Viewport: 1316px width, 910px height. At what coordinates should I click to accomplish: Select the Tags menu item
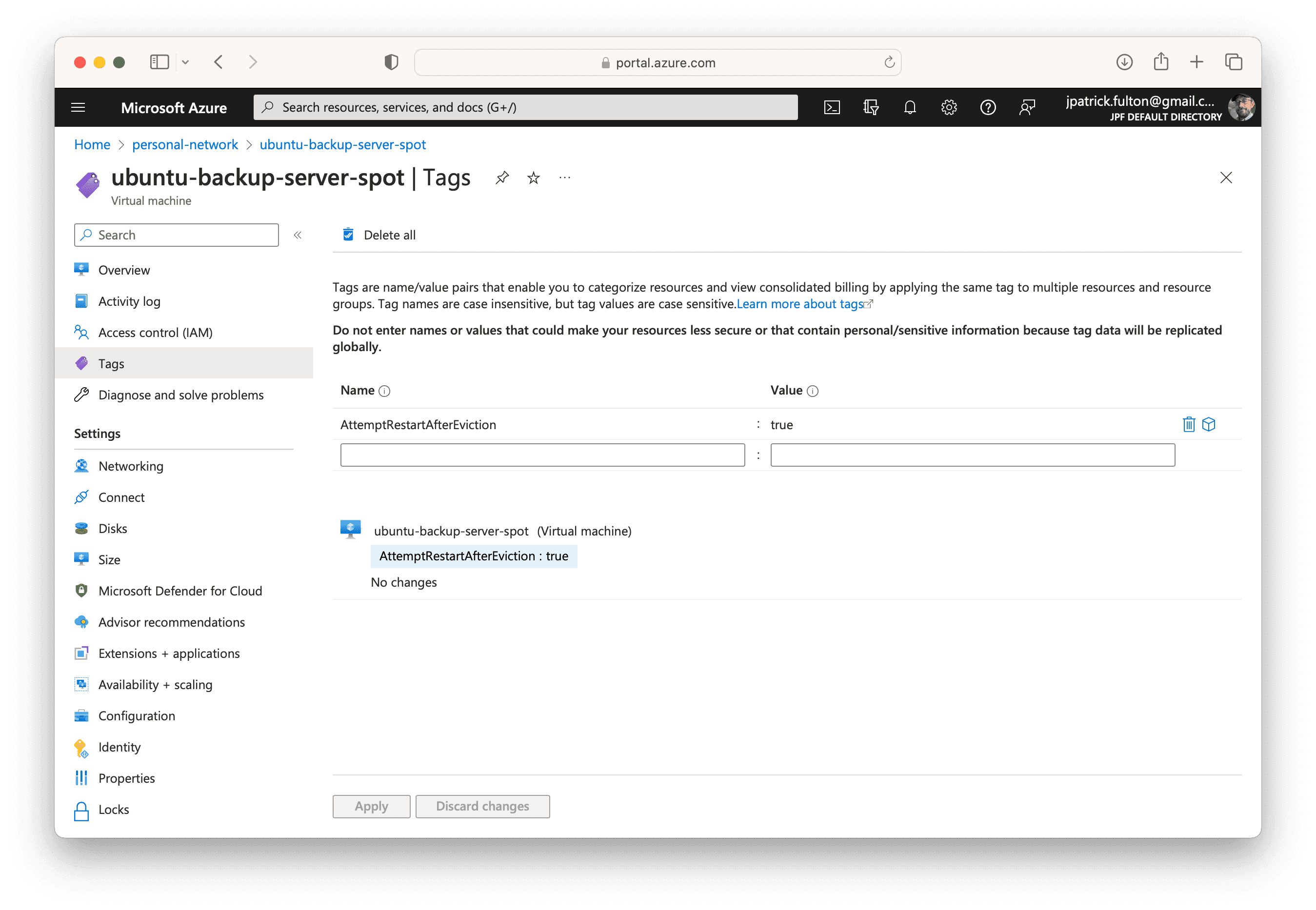[183, 363]
